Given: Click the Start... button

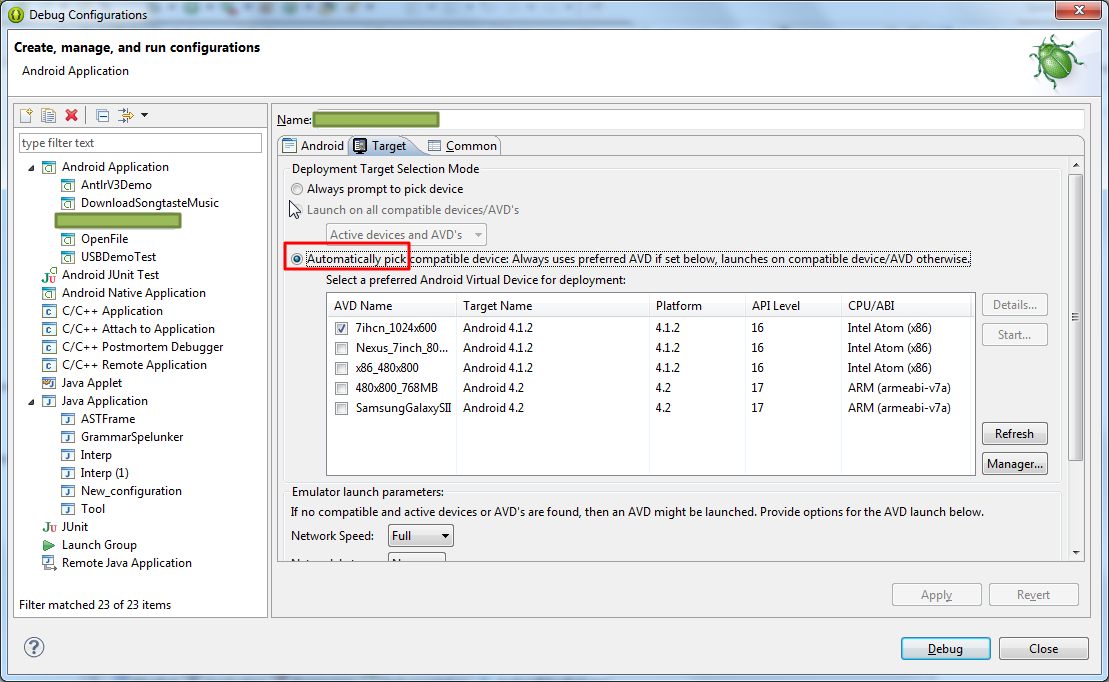Looking at the screenshot, I should coord(1014,335).
